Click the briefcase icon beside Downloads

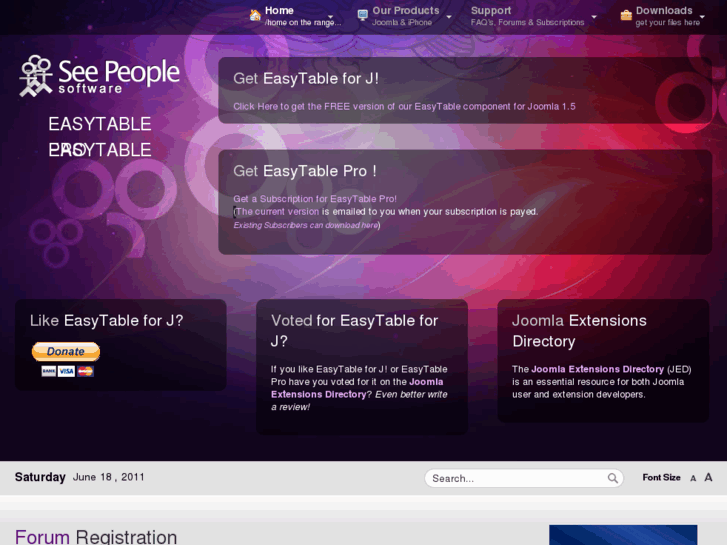point(626,15)
